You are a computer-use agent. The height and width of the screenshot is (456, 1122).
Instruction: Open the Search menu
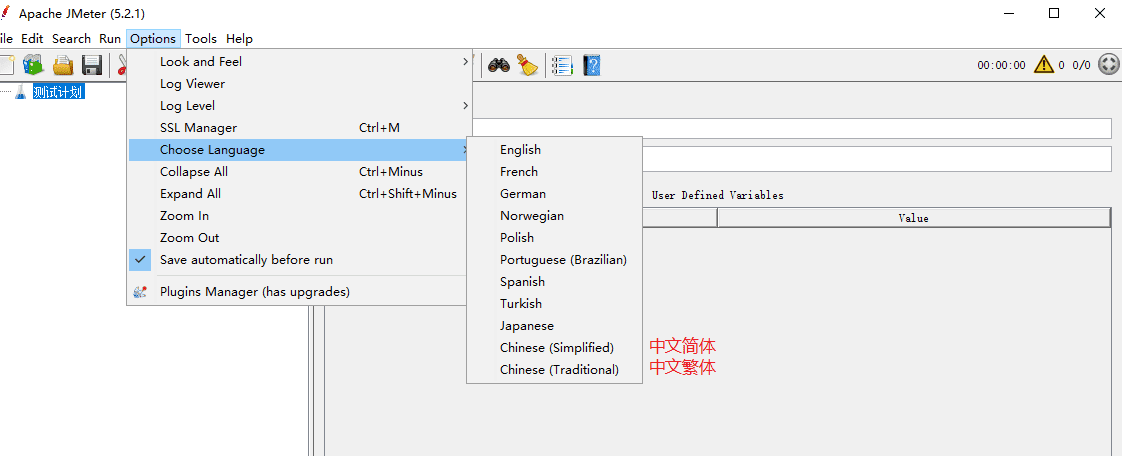pos(72,39)
